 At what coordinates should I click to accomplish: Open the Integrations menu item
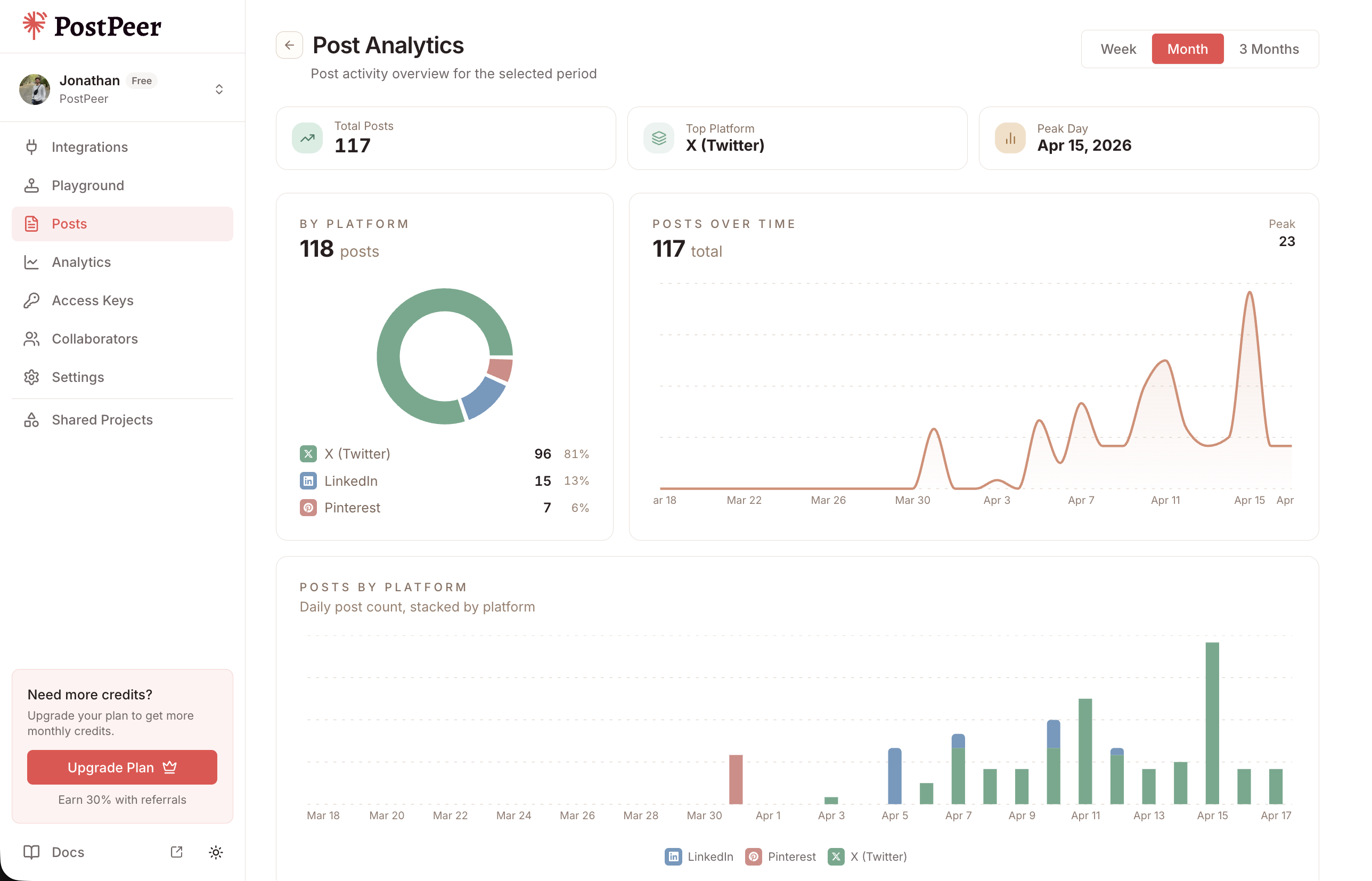(x=89, y=147)
